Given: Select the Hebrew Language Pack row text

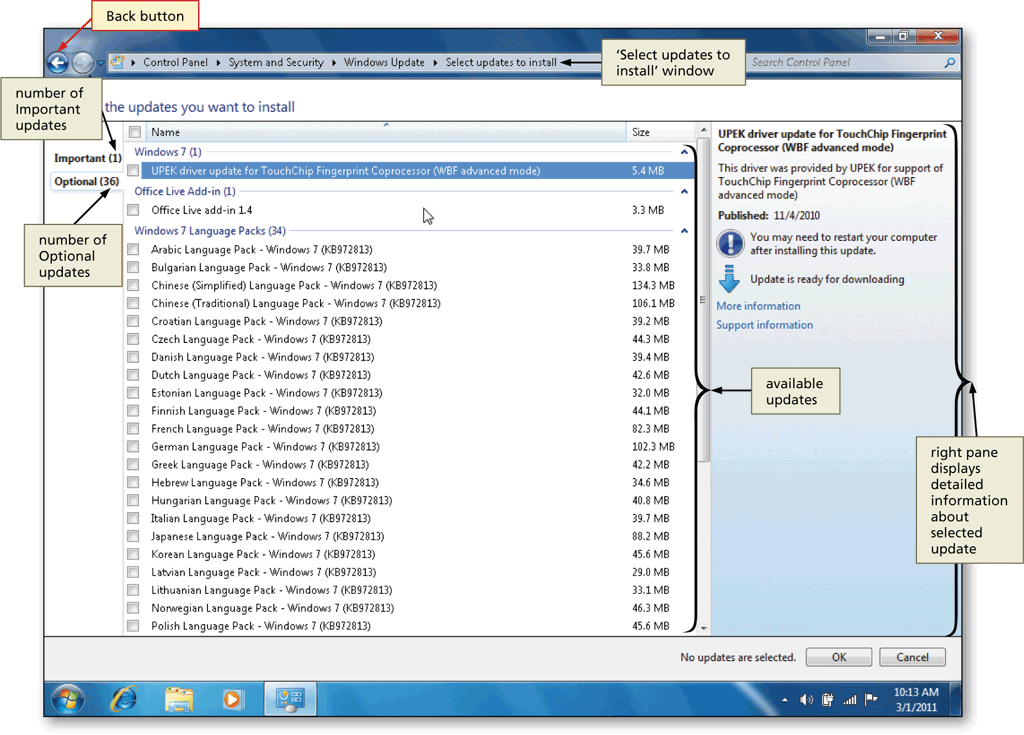Looking at the screenshot, I should pos(264,483).
